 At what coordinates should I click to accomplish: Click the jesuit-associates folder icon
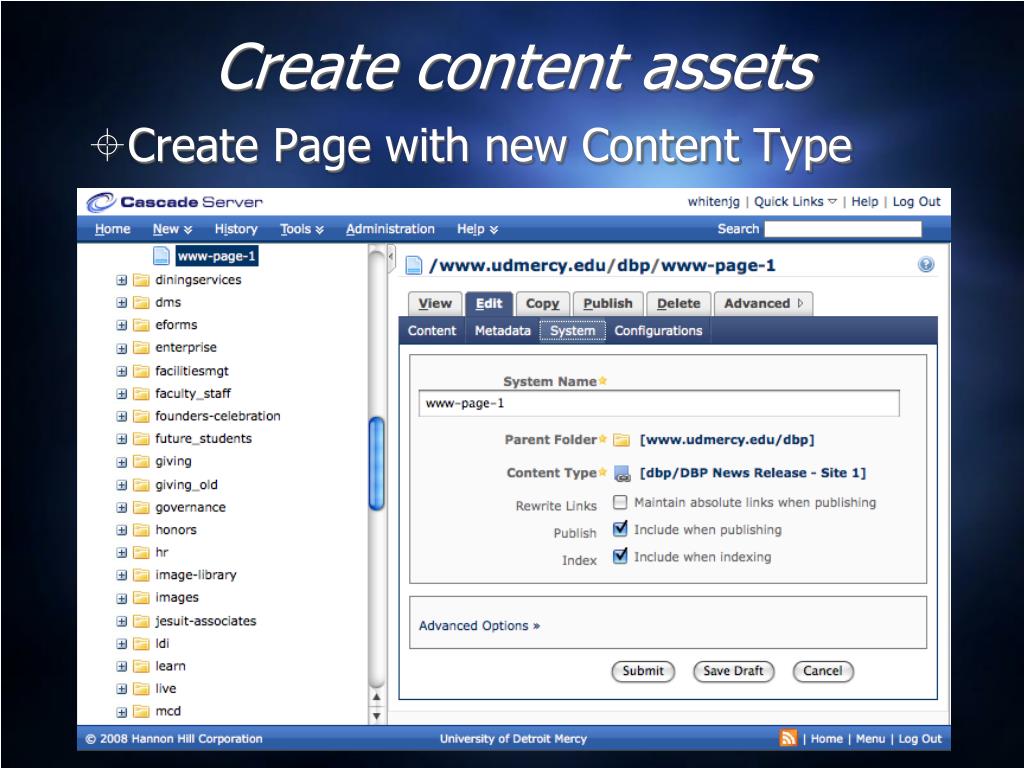[141, 621]
